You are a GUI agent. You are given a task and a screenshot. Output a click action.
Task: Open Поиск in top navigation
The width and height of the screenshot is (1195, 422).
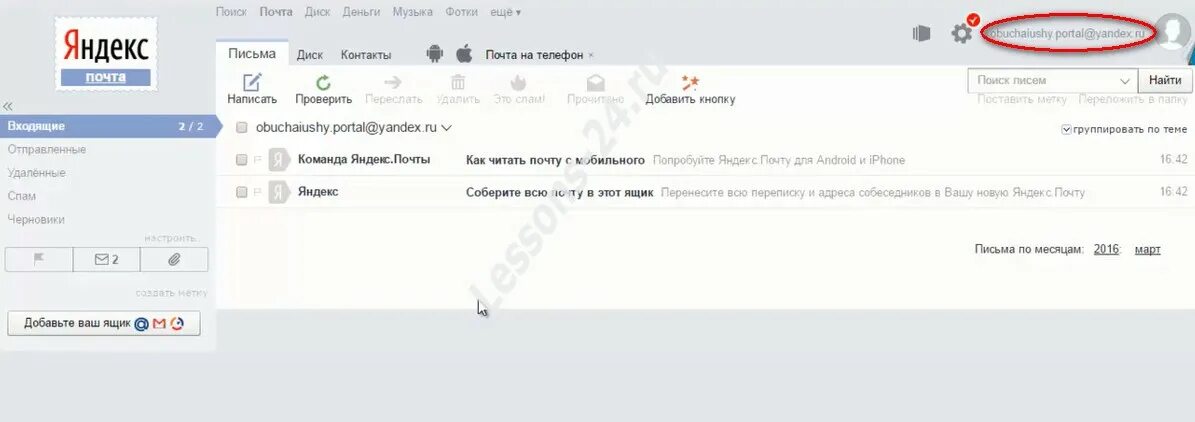(x=231, y=12)
